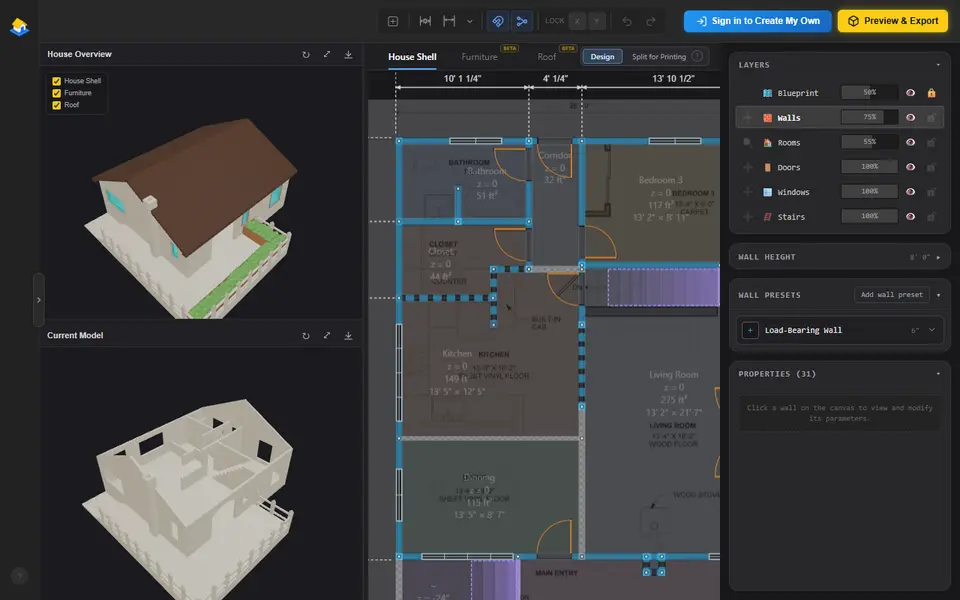Click Add wall preset button
Screen dimensions: 960x600
(x=891, y=294)
